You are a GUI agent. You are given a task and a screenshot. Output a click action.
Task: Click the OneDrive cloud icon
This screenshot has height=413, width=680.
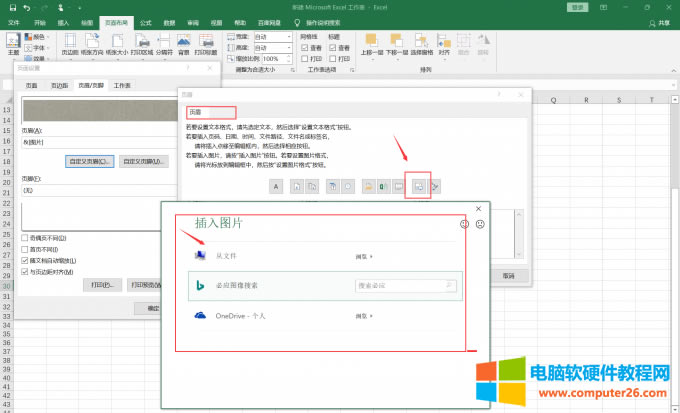[x=197, y=316]
